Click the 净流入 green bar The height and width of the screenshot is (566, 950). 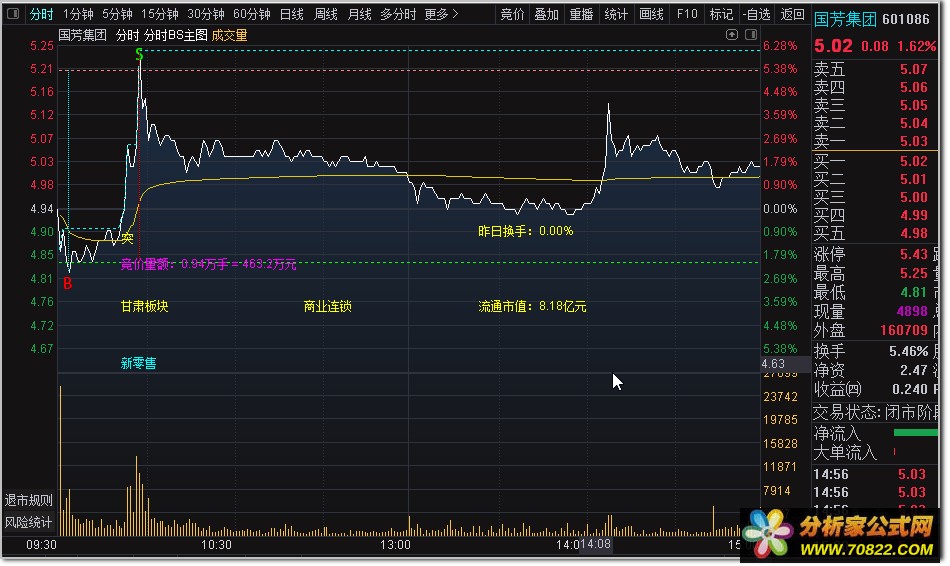[x=916, y=433]
